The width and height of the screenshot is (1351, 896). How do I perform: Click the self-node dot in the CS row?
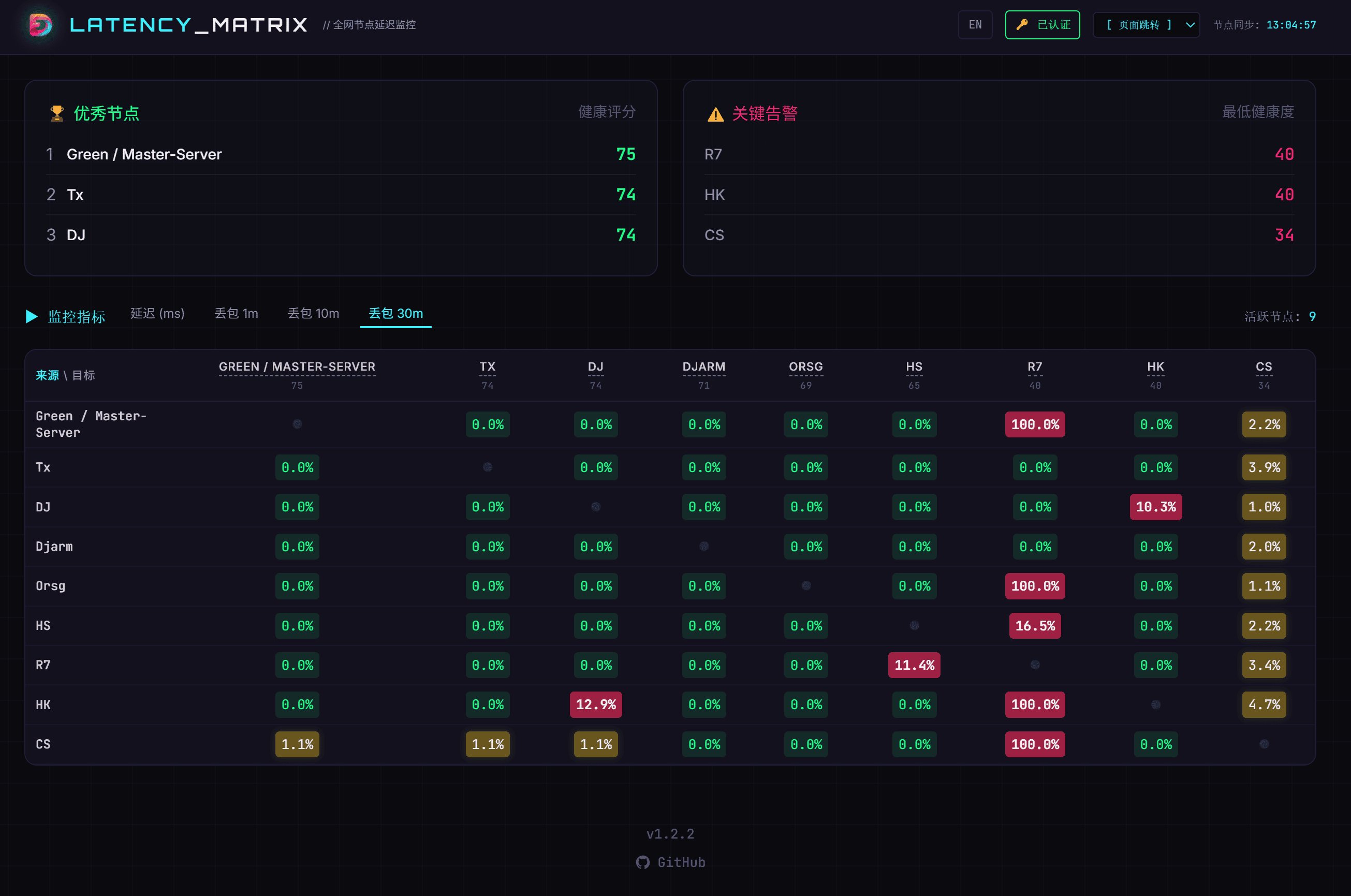click(x=1264, y=744)
